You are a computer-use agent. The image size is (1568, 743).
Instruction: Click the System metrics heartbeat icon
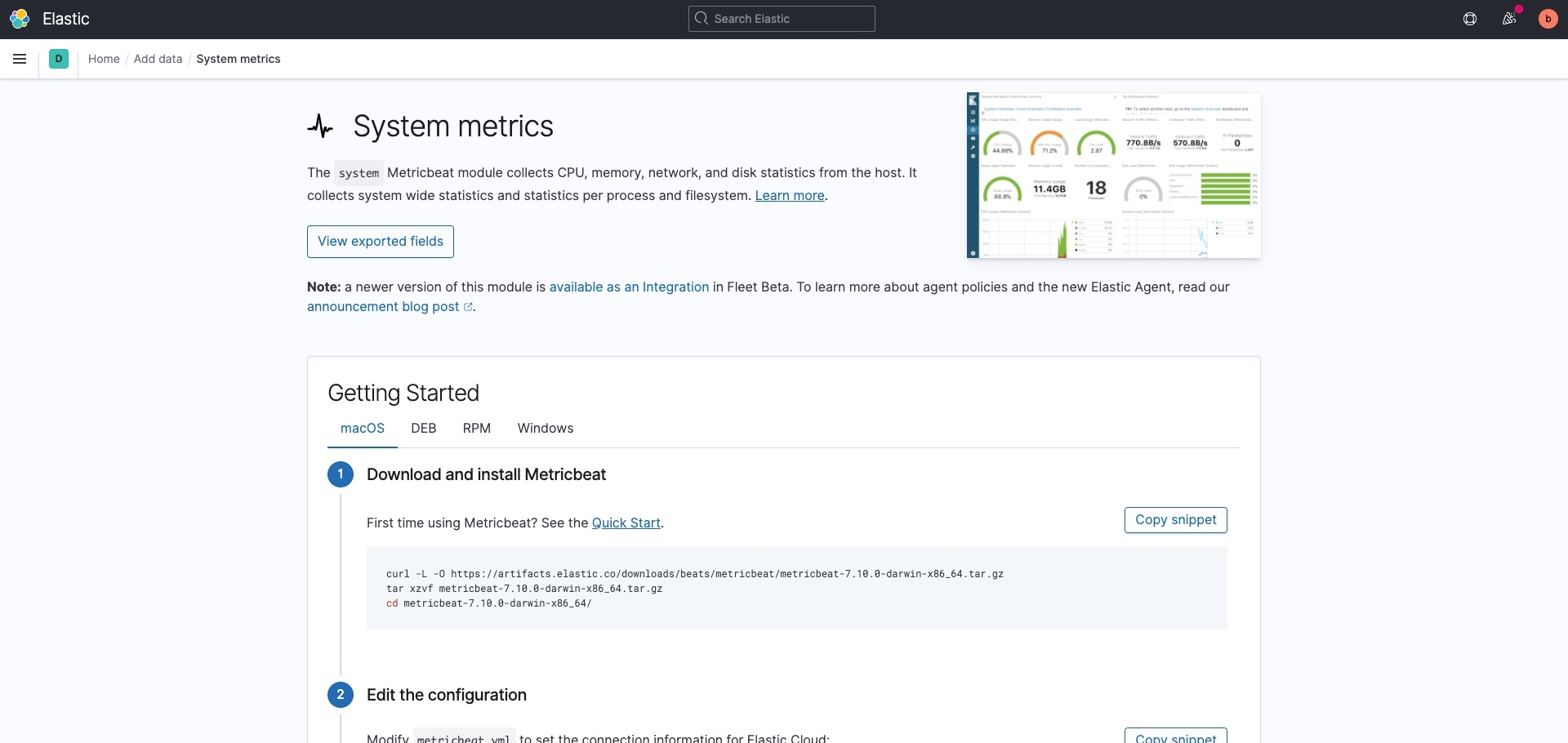click(320, 127)
